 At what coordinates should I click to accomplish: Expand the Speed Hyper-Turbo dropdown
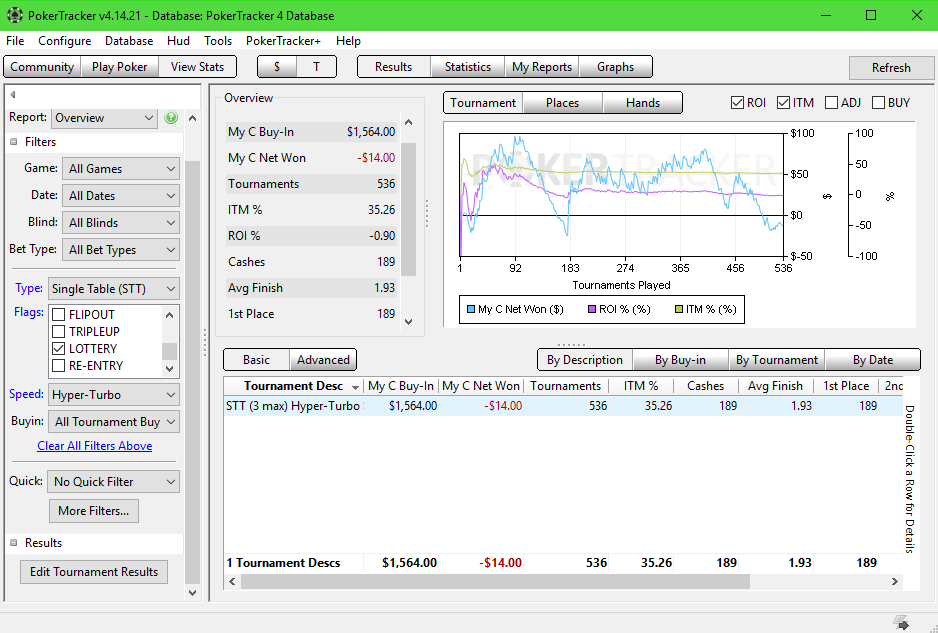point(114,395)
